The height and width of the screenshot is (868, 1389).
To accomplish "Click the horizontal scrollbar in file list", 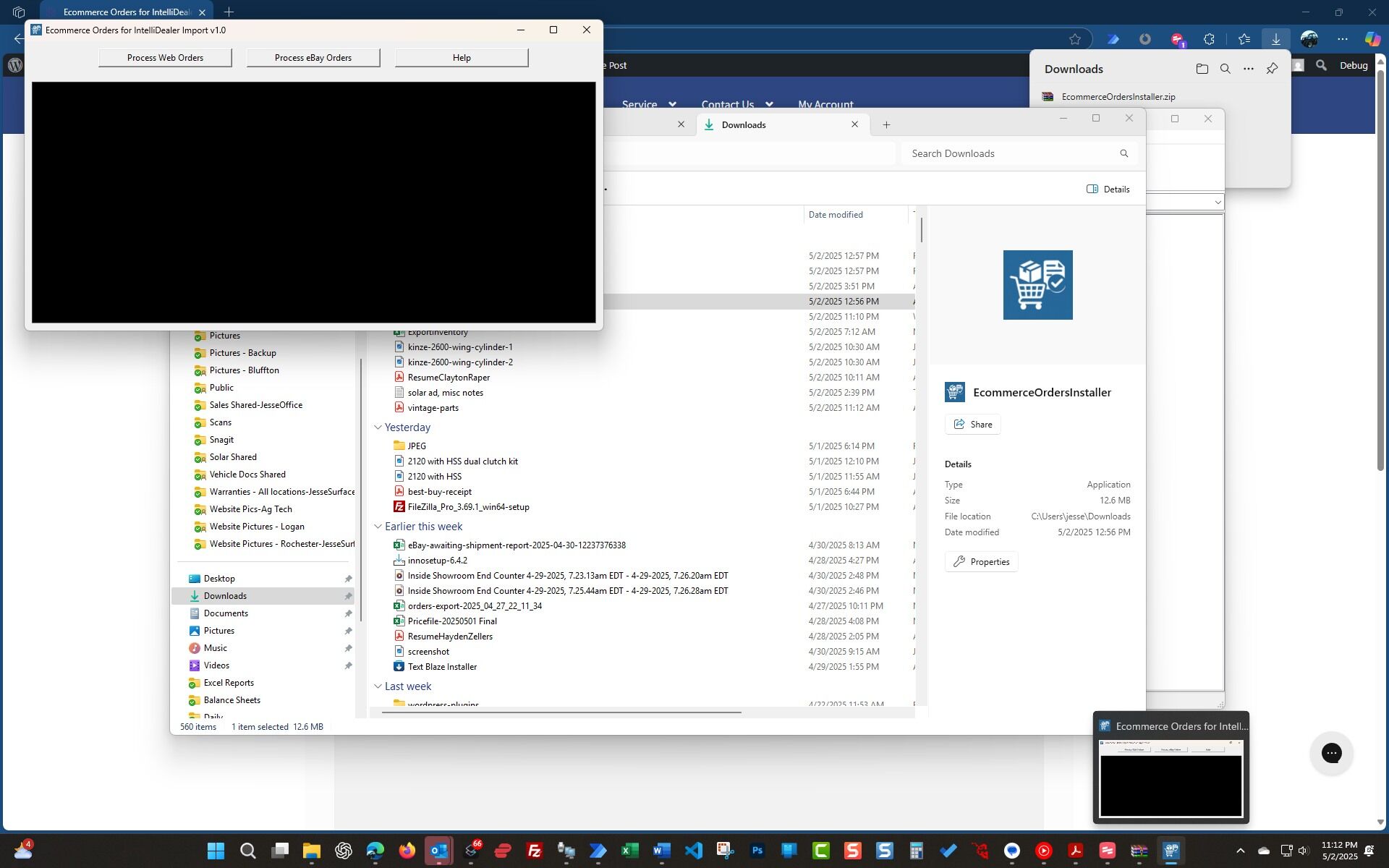I will coord(561,712).
